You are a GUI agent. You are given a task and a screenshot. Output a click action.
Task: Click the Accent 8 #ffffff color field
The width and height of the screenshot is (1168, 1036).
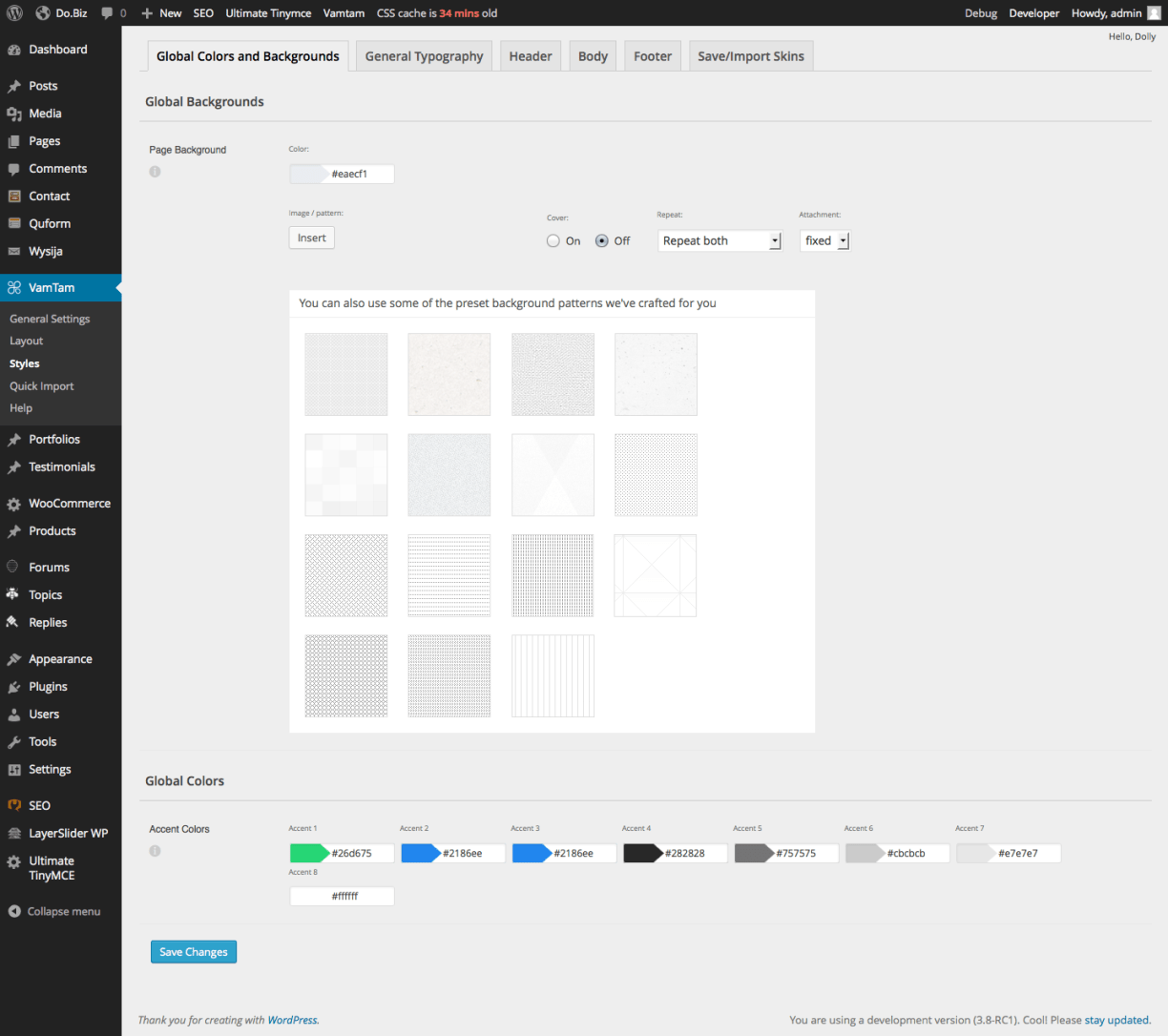point(344,896)
